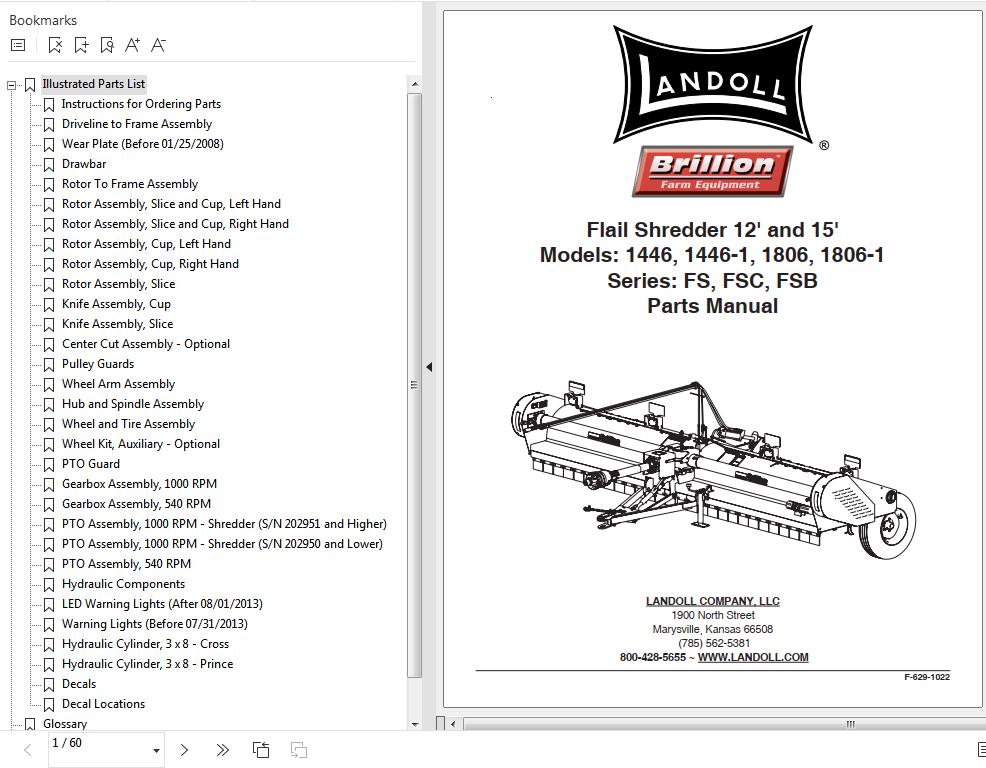Open Knife Assembly, Cup bookmark
Image resolution: width=986 pixels, height=768 pixels.
click(116, 304)
